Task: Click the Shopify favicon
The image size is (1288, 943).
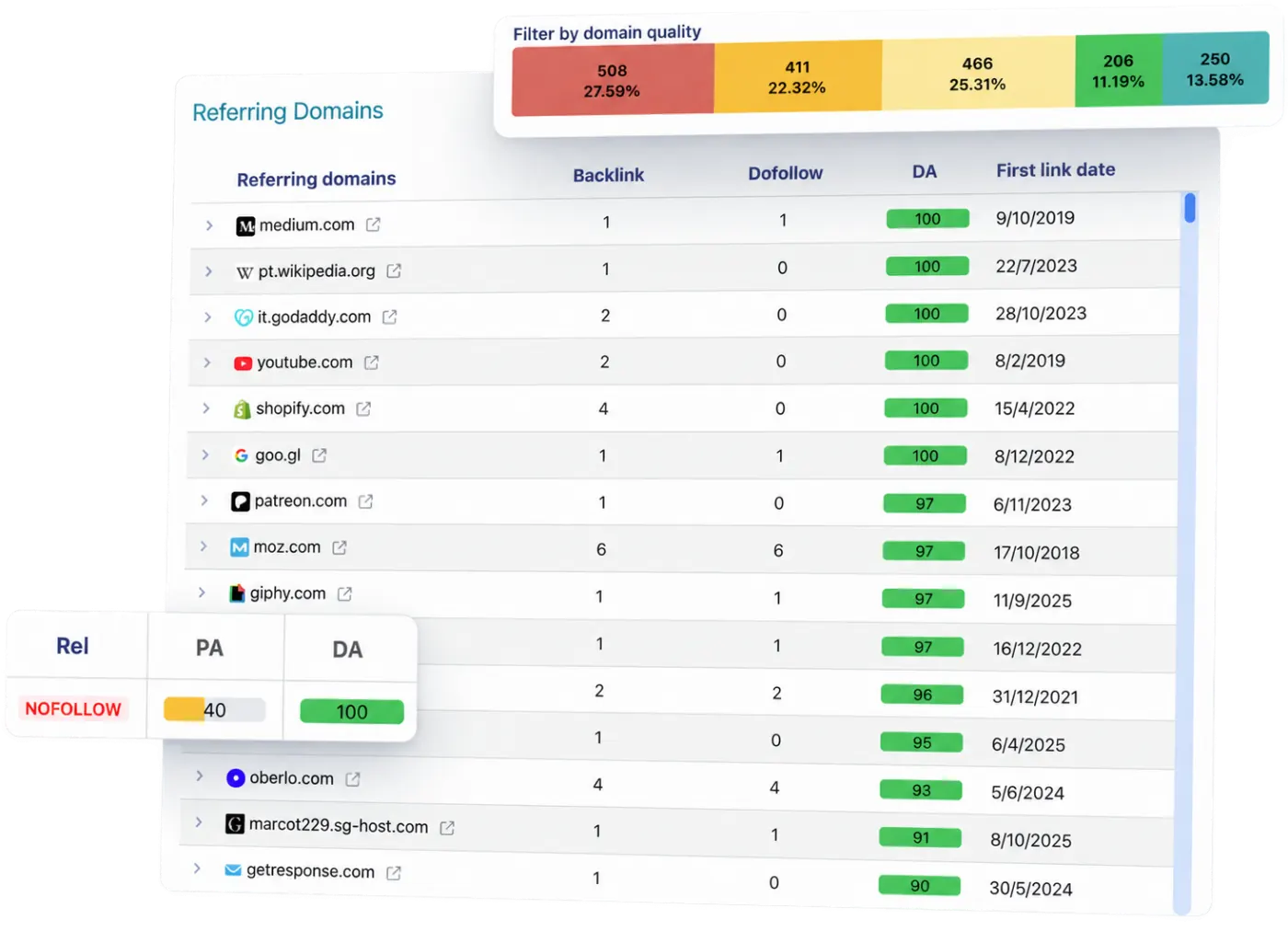Action: click(241, 409)
